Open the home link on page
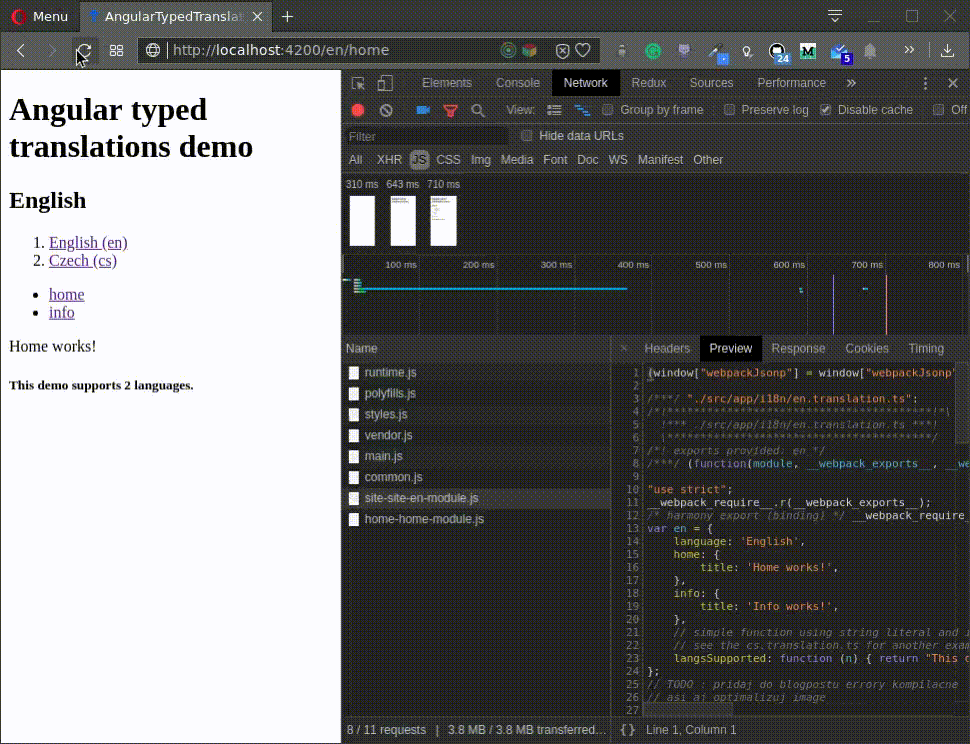Viewport: 970px width, 744px height. pyautogui.click(x=67, y=294)
